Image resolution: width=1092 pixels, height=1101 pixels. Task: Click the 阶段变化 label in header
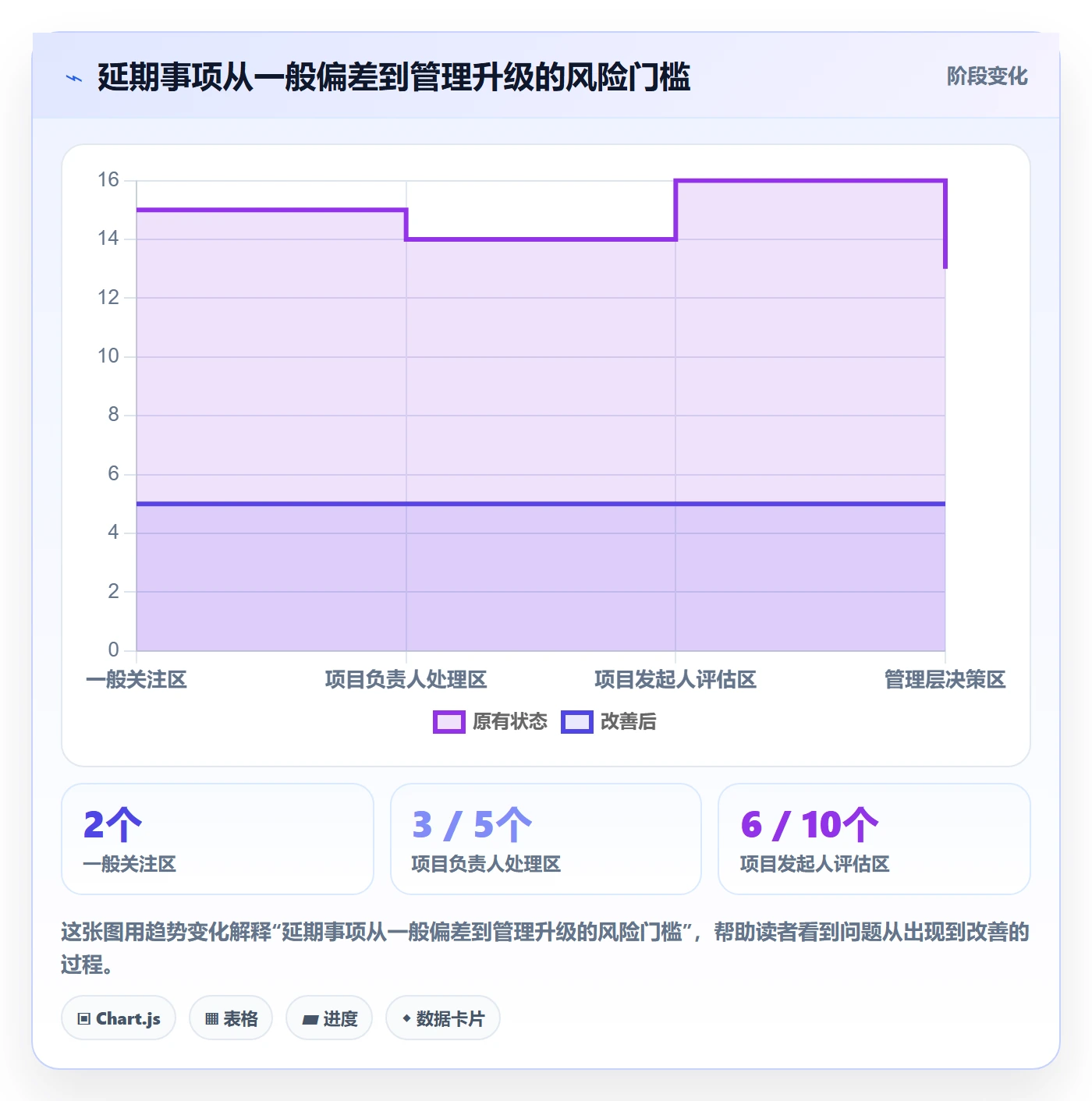point(987,76)
